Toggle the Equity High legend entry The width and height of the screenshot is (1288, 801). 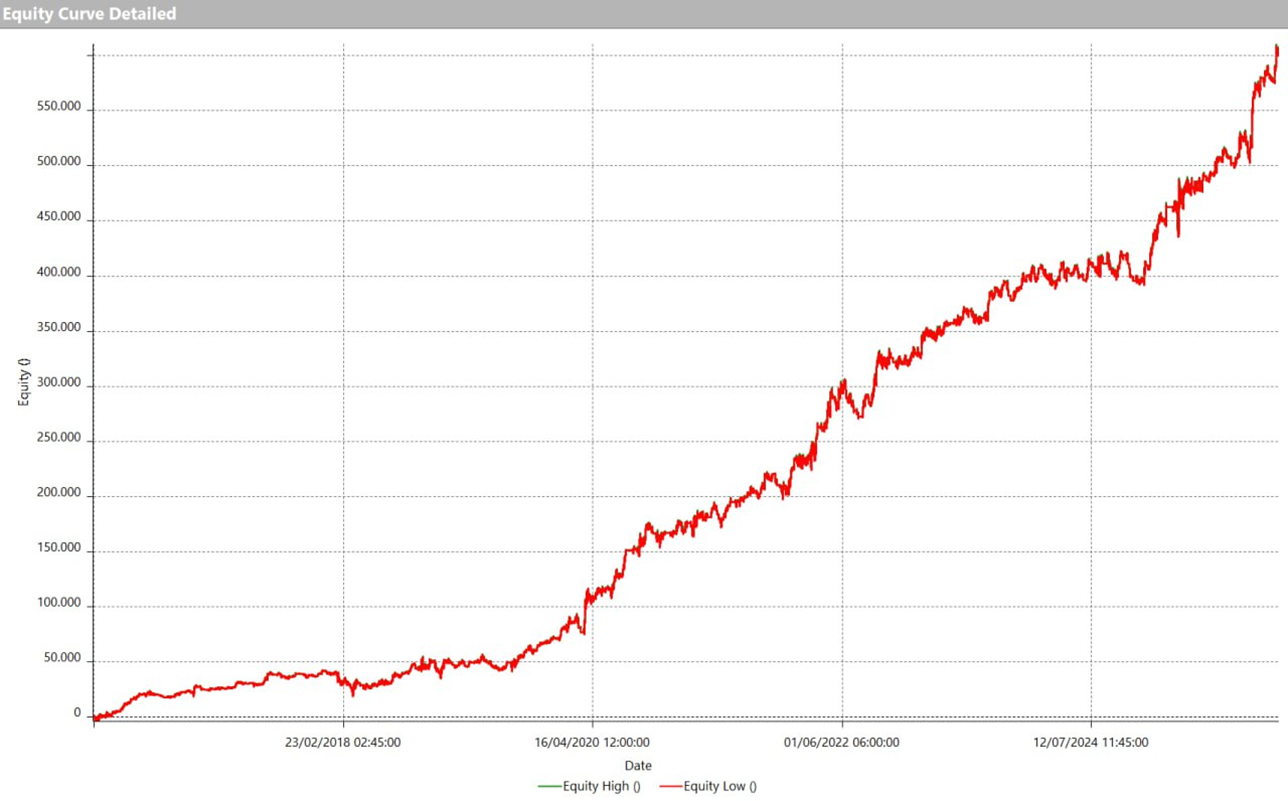pos(601,787)
